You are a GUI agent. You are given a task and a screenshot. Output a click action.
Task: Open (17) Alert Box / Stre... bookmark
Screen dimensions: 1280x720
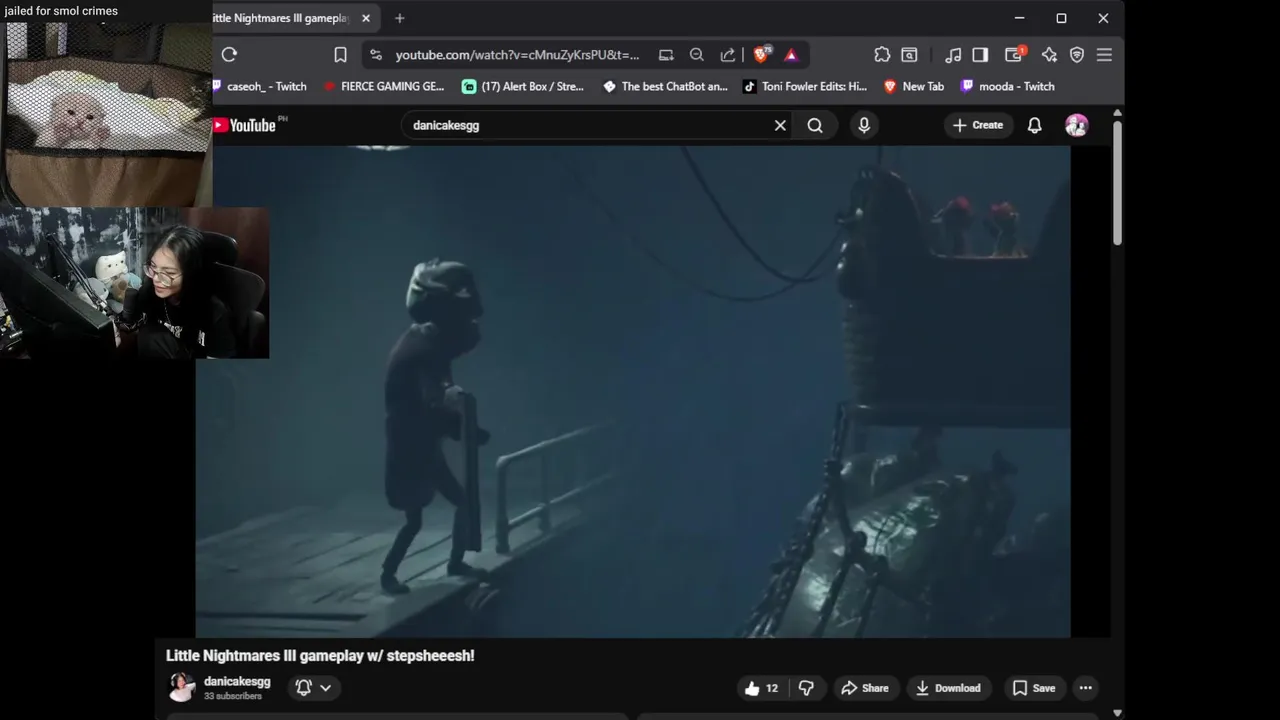tap(523, 87)
